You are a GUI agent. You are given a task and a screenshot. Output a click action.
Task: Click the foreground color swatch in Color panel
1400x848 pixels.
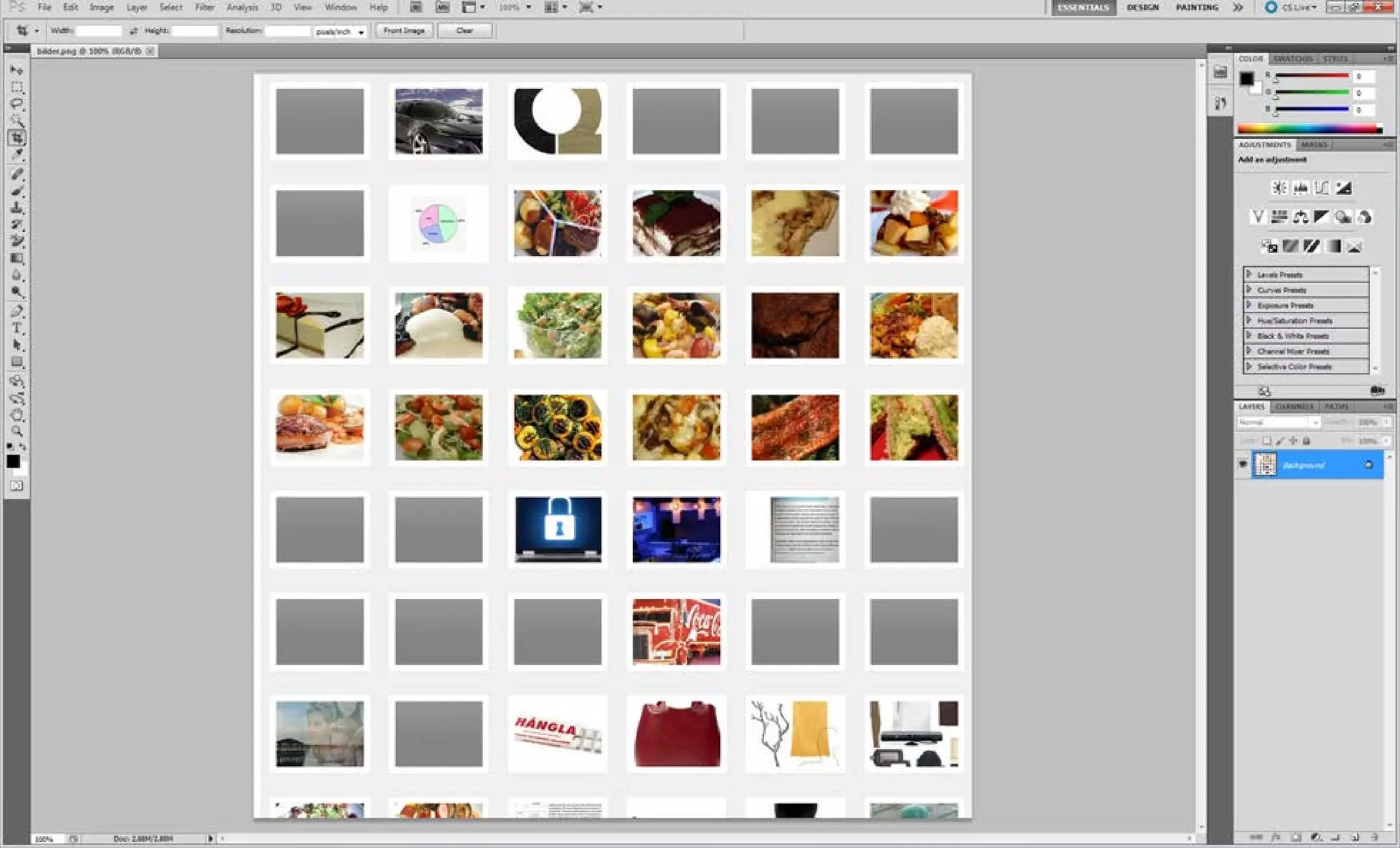(1247, 78)
